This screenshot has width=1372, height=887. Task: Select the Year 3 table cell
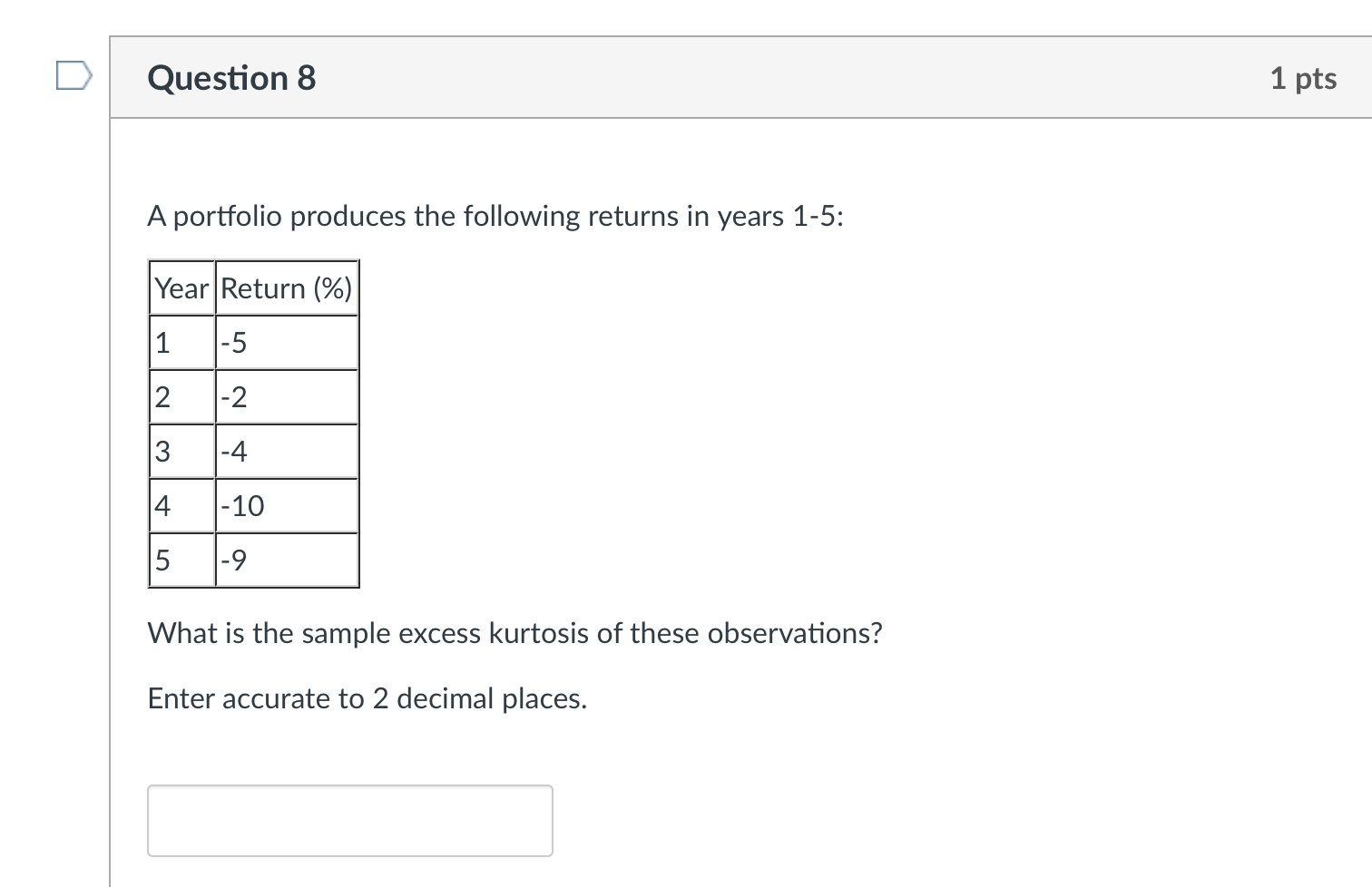coord(181,451)
